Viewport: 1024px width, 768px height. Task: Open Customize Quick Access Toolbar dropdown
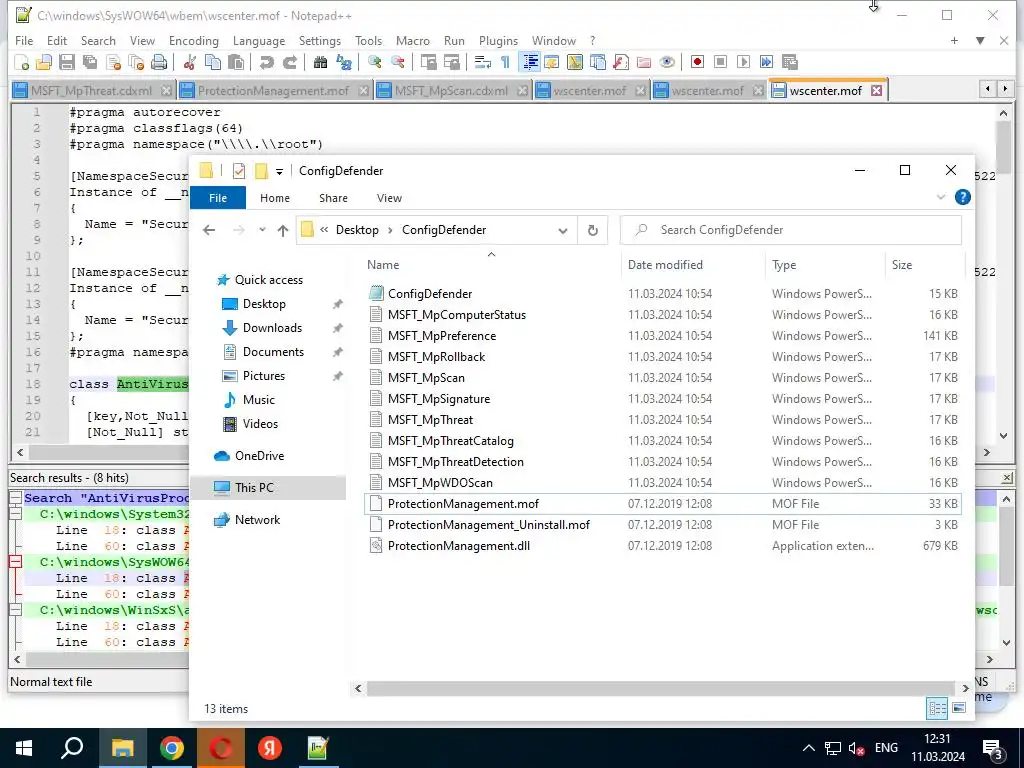pyautogui.click(x=280, y=172)
